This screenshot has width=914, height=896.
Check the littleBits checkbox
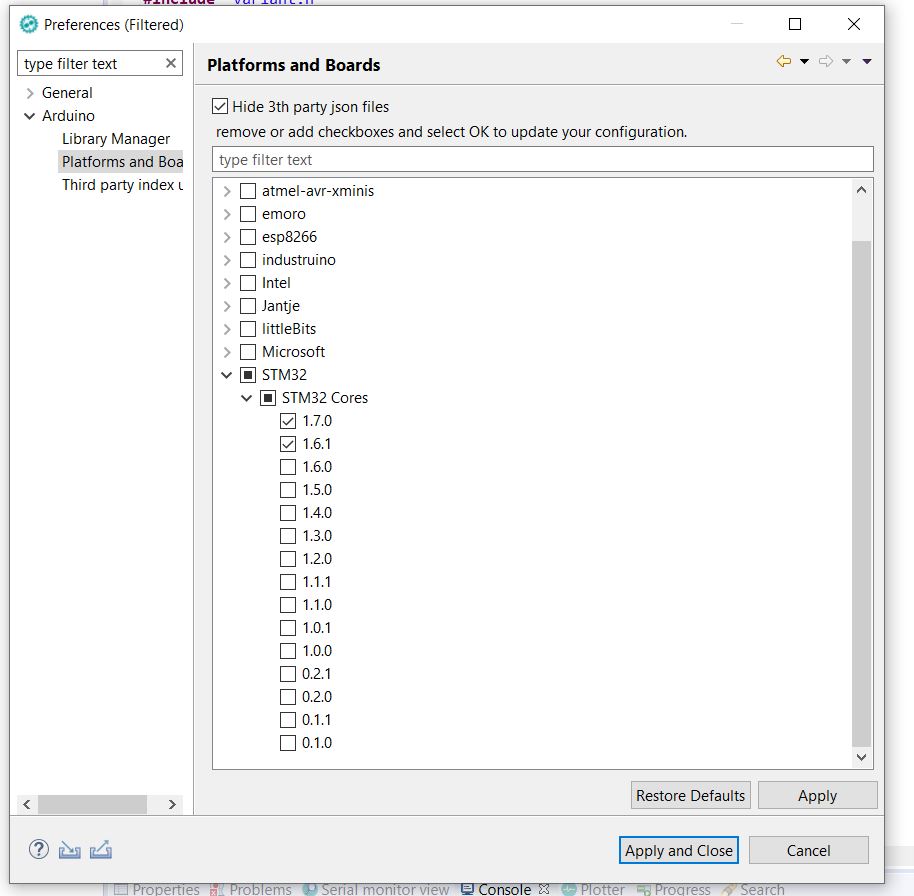coord(248,329)
